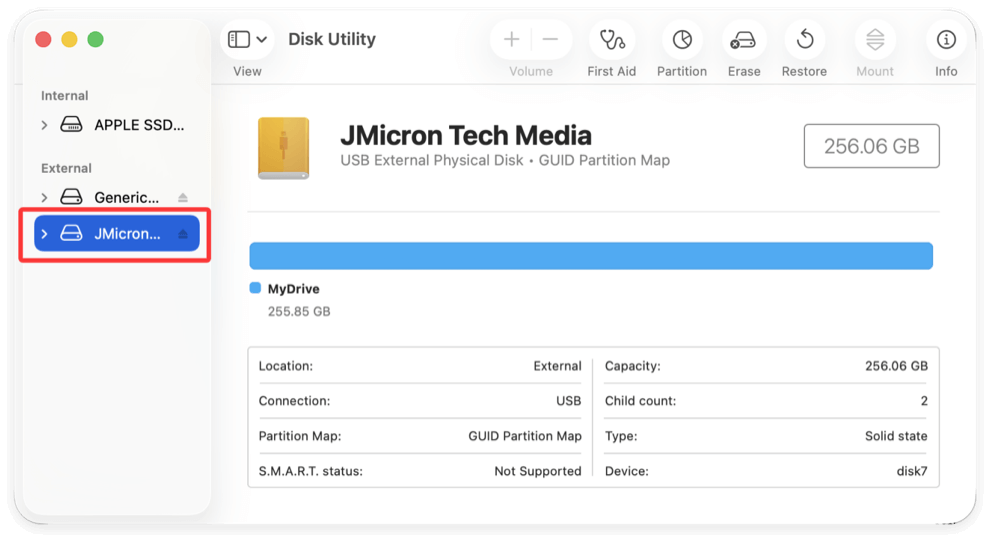Viewport: 991px width, 543px height.
Task: Click the Child count value 2
Action: pyautogui.click(x=924, y=401)
